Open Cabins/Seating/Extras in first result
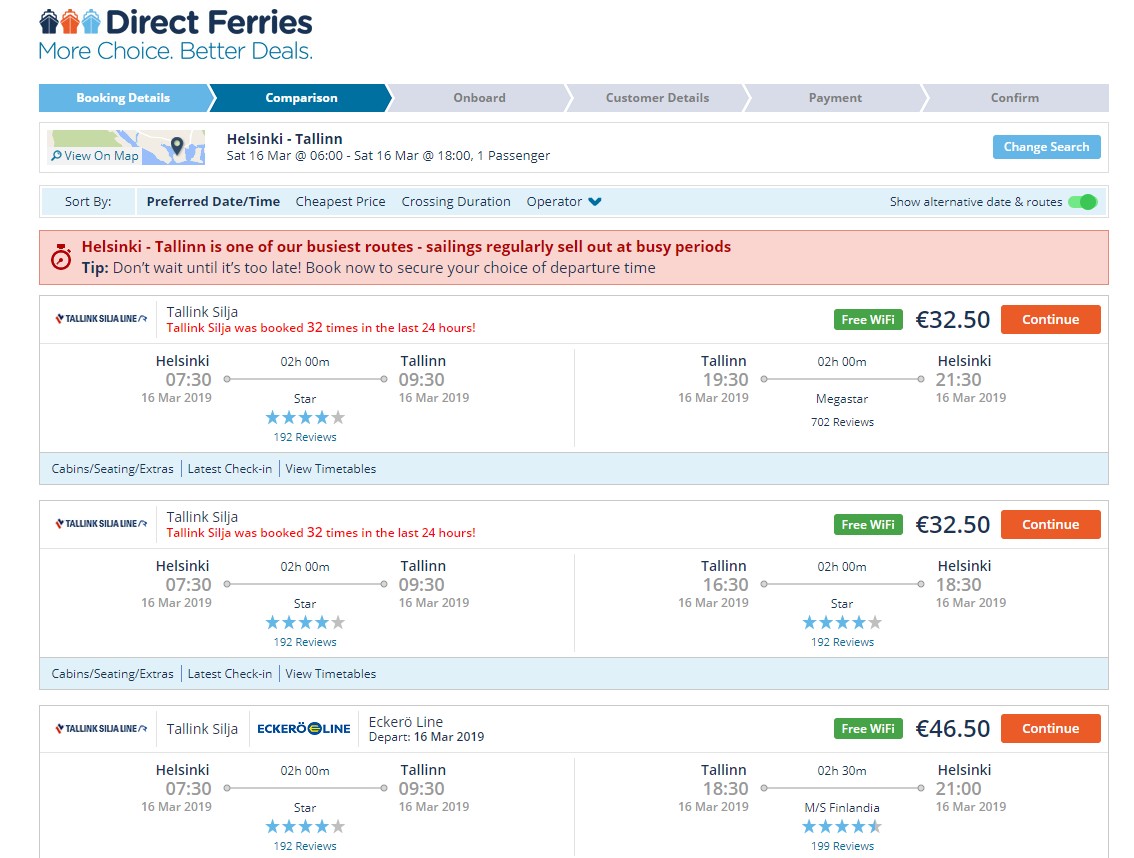 coord(112,469)
